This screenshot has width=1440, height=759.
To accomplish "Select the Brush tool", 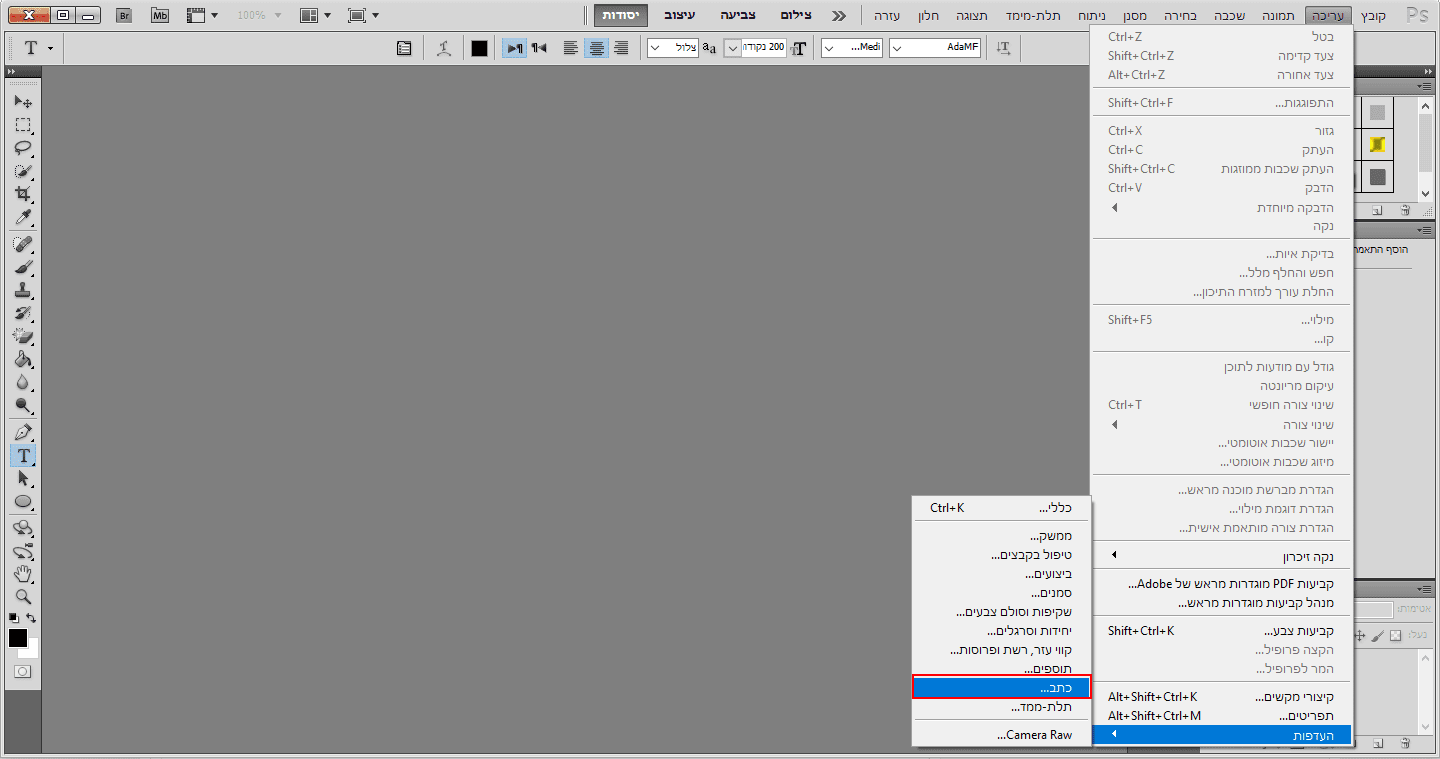I will pos(23,267).
